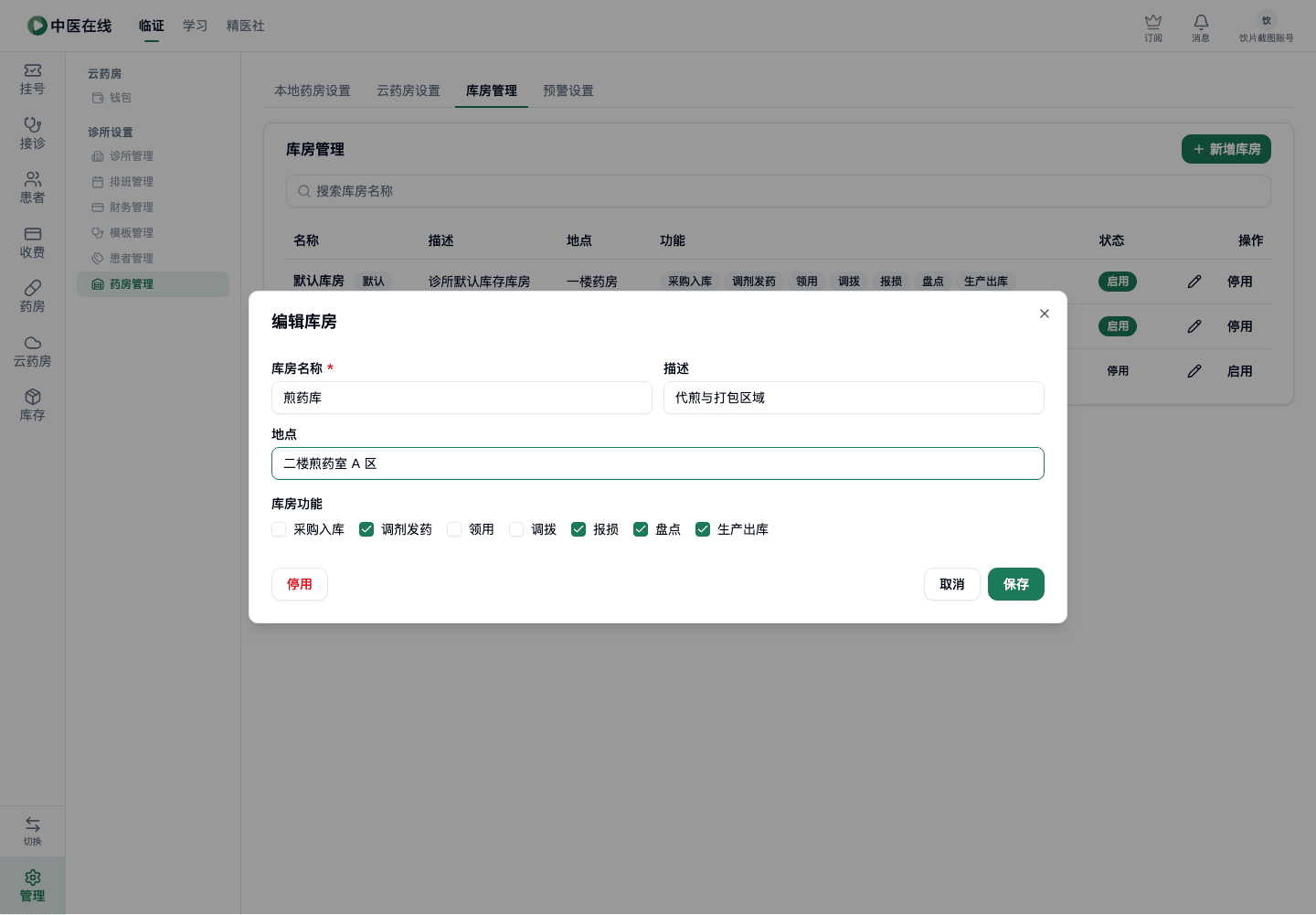
Task: Click 描述 field containing 代煎与打包区域
Action: coord(854,398)
